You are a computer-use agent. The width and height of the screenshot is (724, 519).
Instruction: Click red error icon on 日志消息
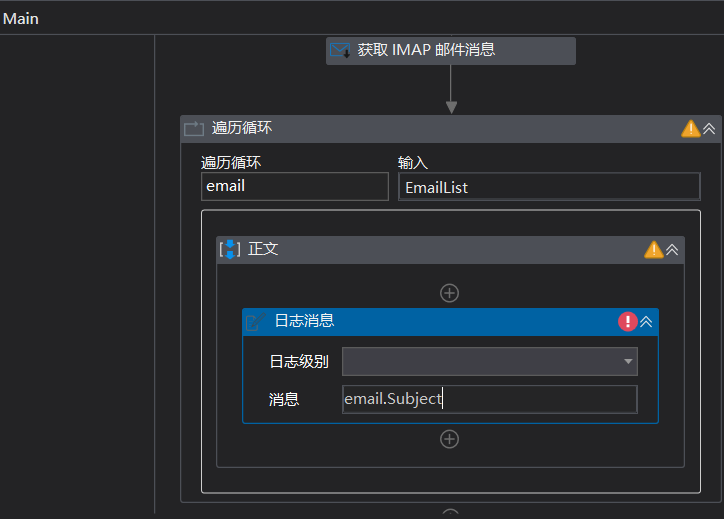coord(628,321)
